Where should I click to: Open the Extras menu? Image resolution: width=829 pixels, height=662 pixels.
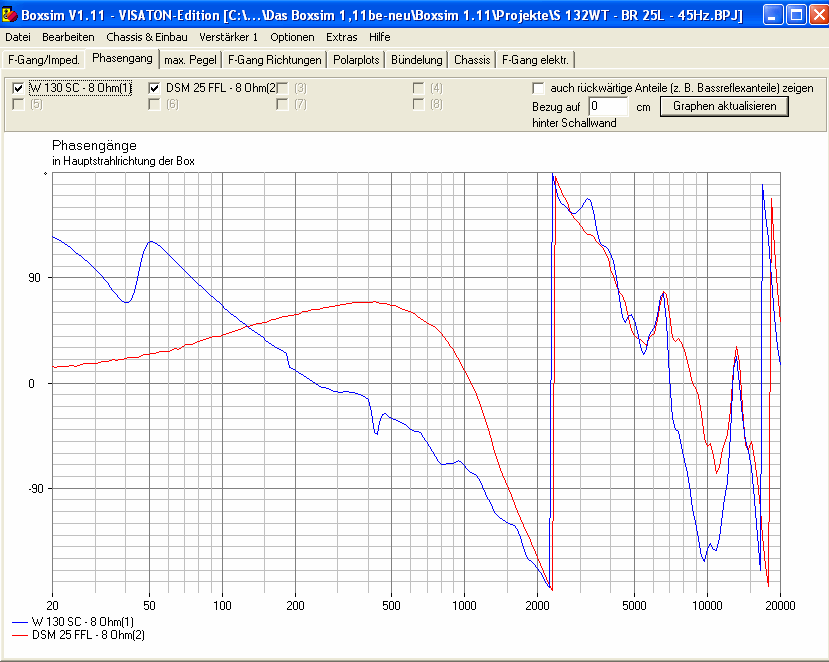341,37
